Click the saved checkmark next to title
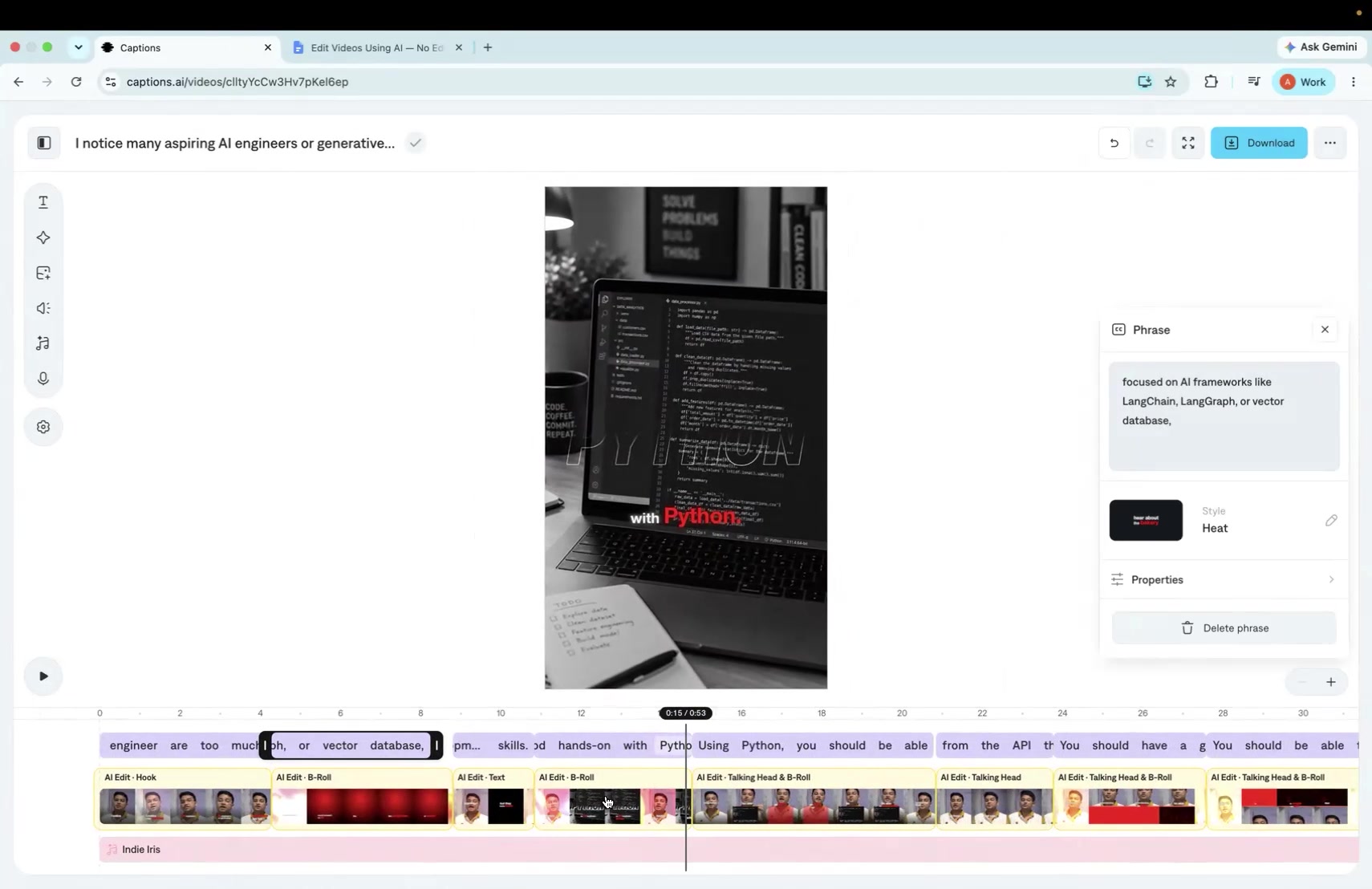1372x889 pixels. tap(415, 143)
